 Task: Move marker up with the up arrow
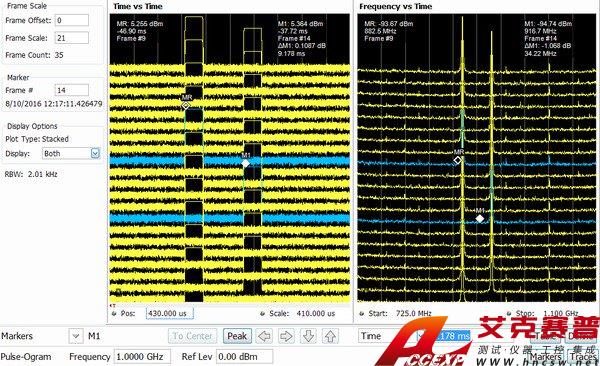pos(330,337)
